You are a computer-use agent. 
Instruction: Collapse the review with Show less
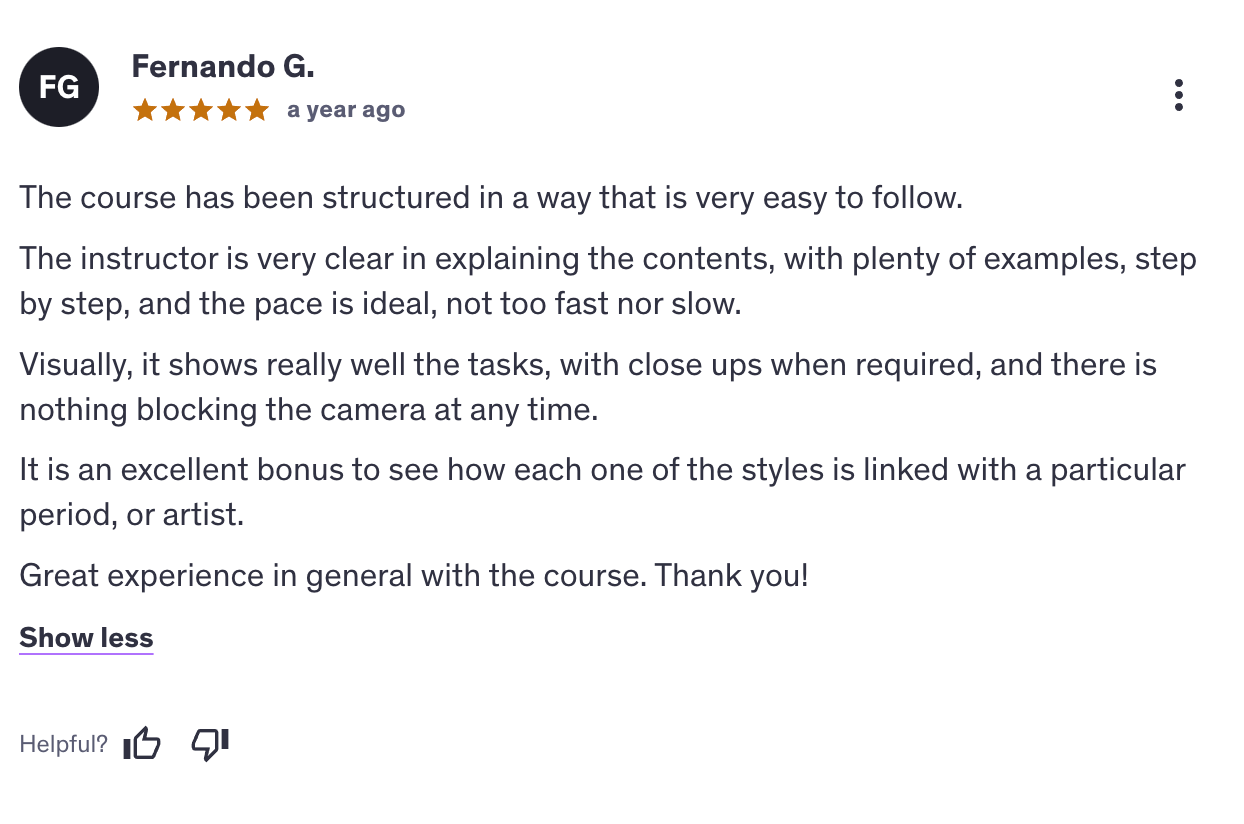(86, 638)
